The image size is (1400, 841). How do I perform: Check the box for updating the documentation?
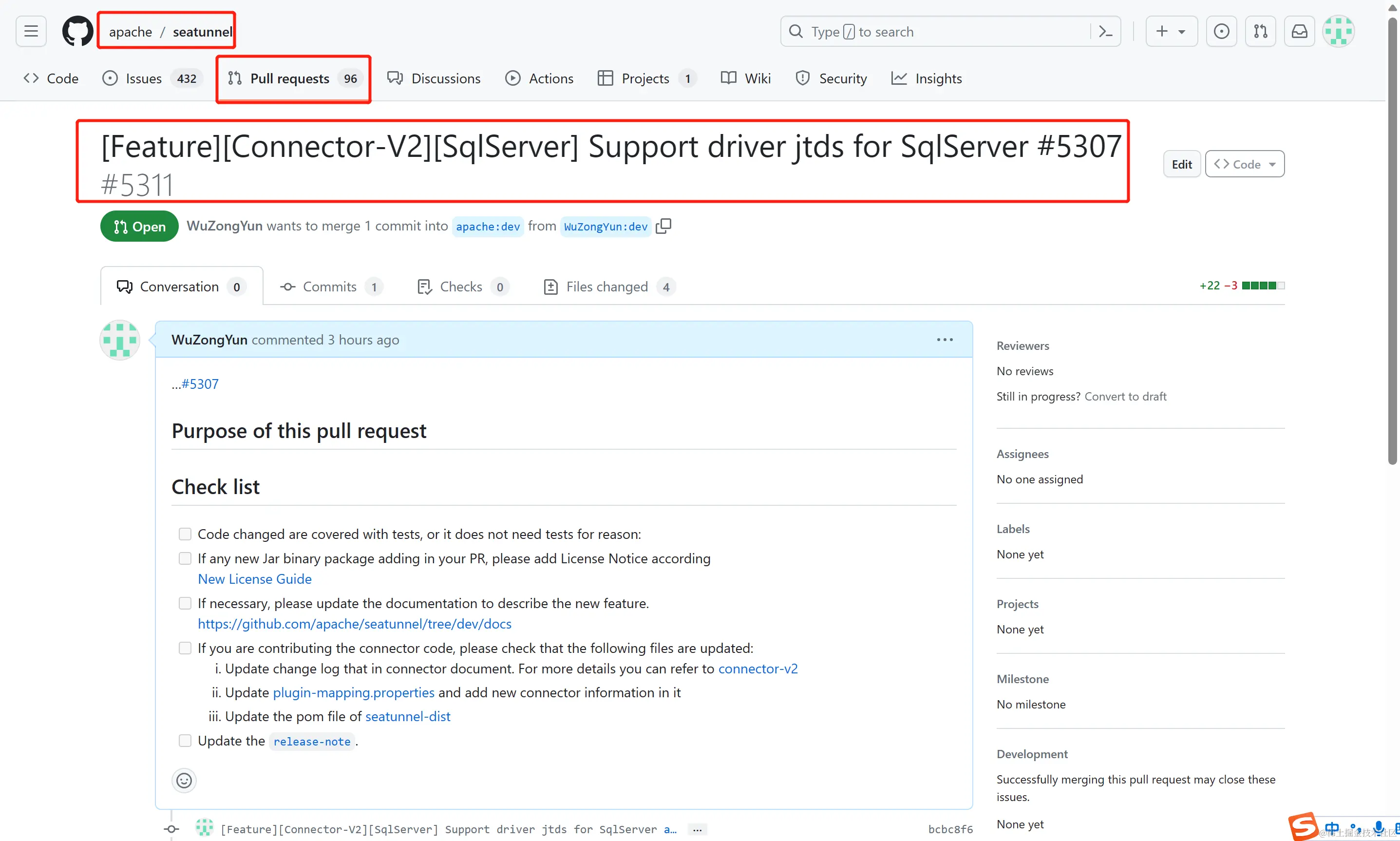(x=185, y=603)
